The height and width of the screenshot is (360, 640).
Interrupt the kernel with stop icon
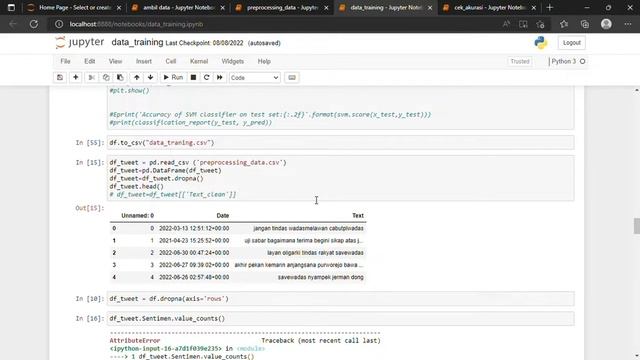point(193,78)
